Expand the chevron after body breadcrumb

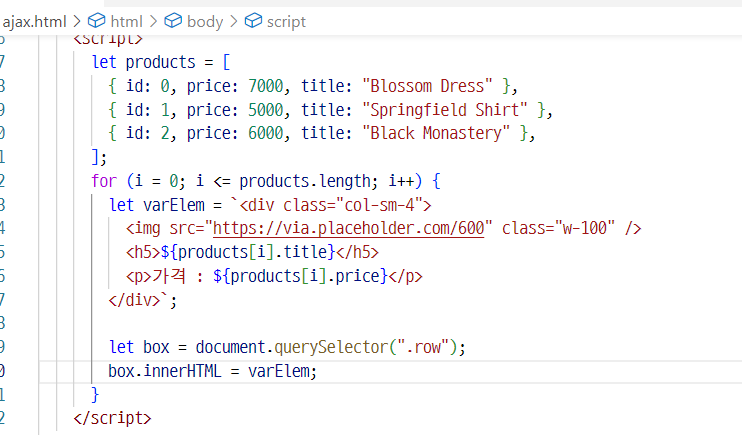(x=234, y=22)
